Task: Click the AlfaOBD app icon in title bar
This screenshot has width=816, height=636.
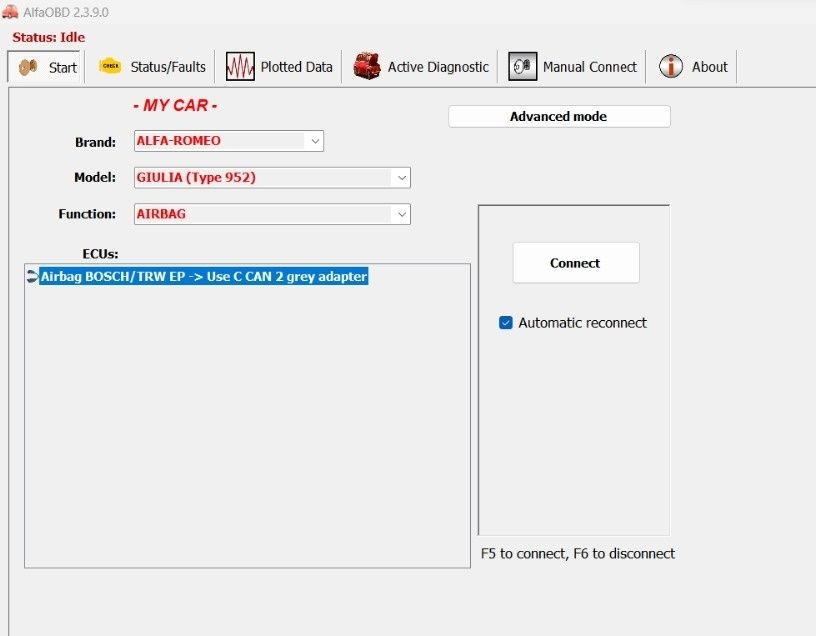Action: tap(10, 11)
